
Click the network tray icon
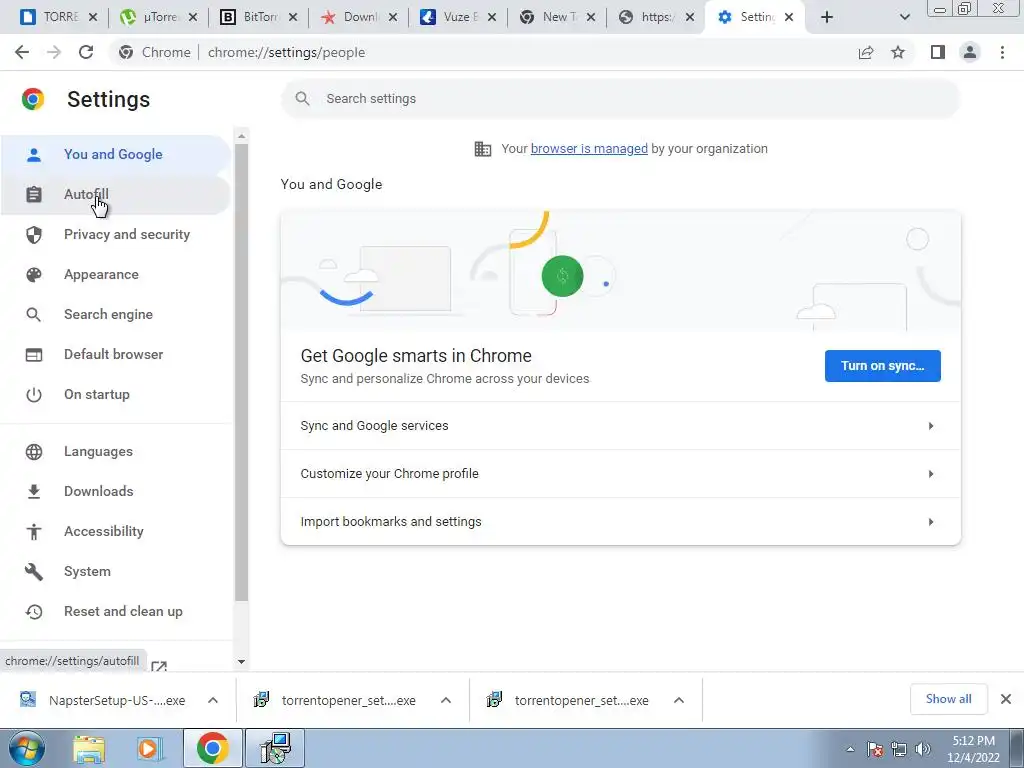(x=899, y=749)
